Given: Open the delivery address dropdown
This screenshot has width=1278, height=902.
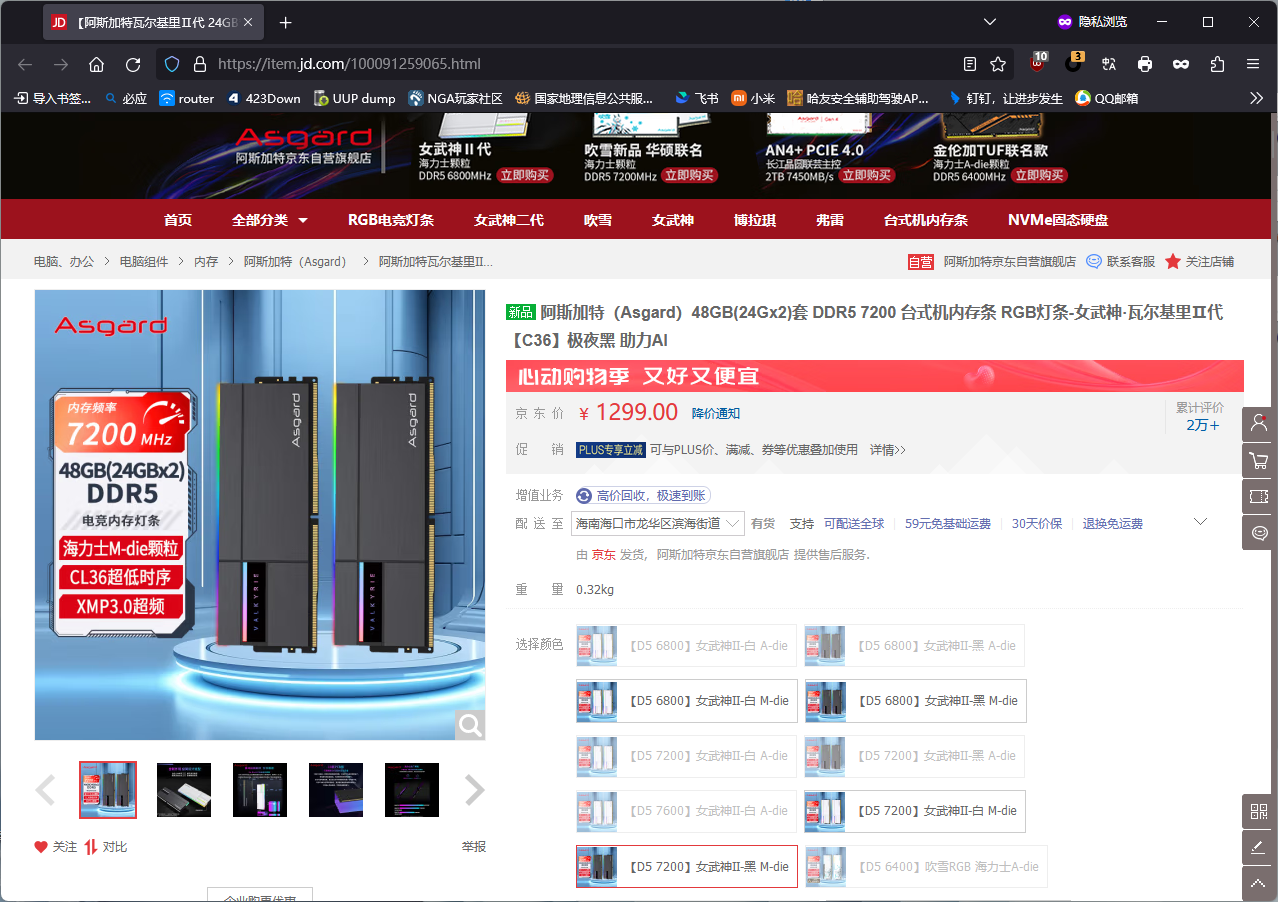Looking at the screenshot, I should [x=658, y=523].
